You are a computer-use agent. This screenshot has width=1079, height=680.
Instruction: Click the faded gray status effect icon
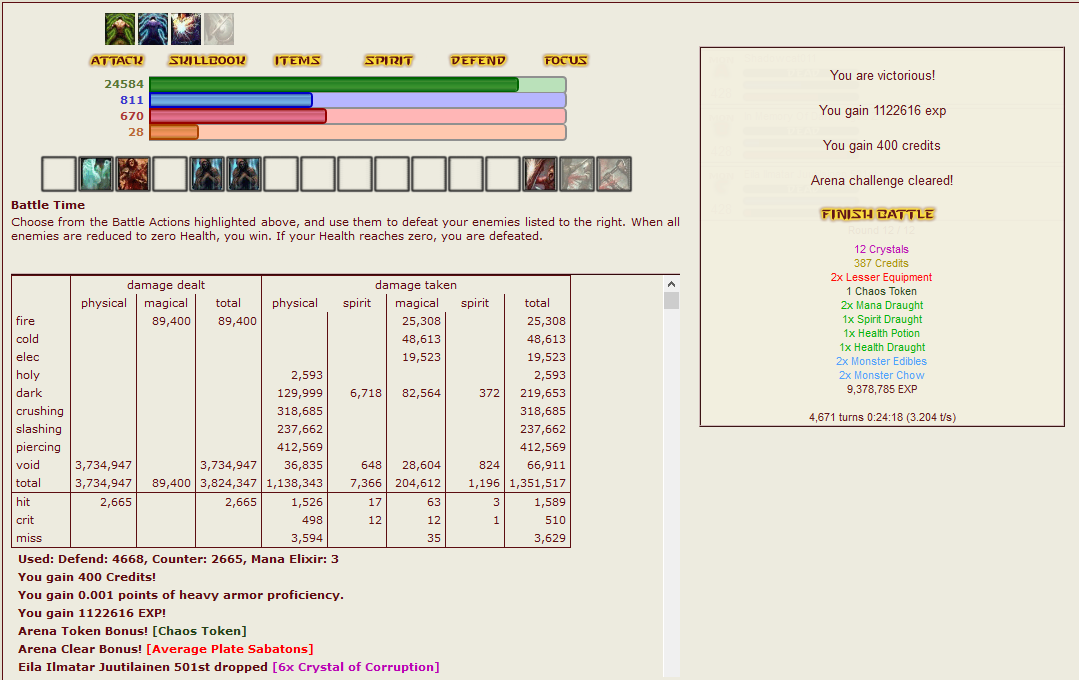pos(219,29)
